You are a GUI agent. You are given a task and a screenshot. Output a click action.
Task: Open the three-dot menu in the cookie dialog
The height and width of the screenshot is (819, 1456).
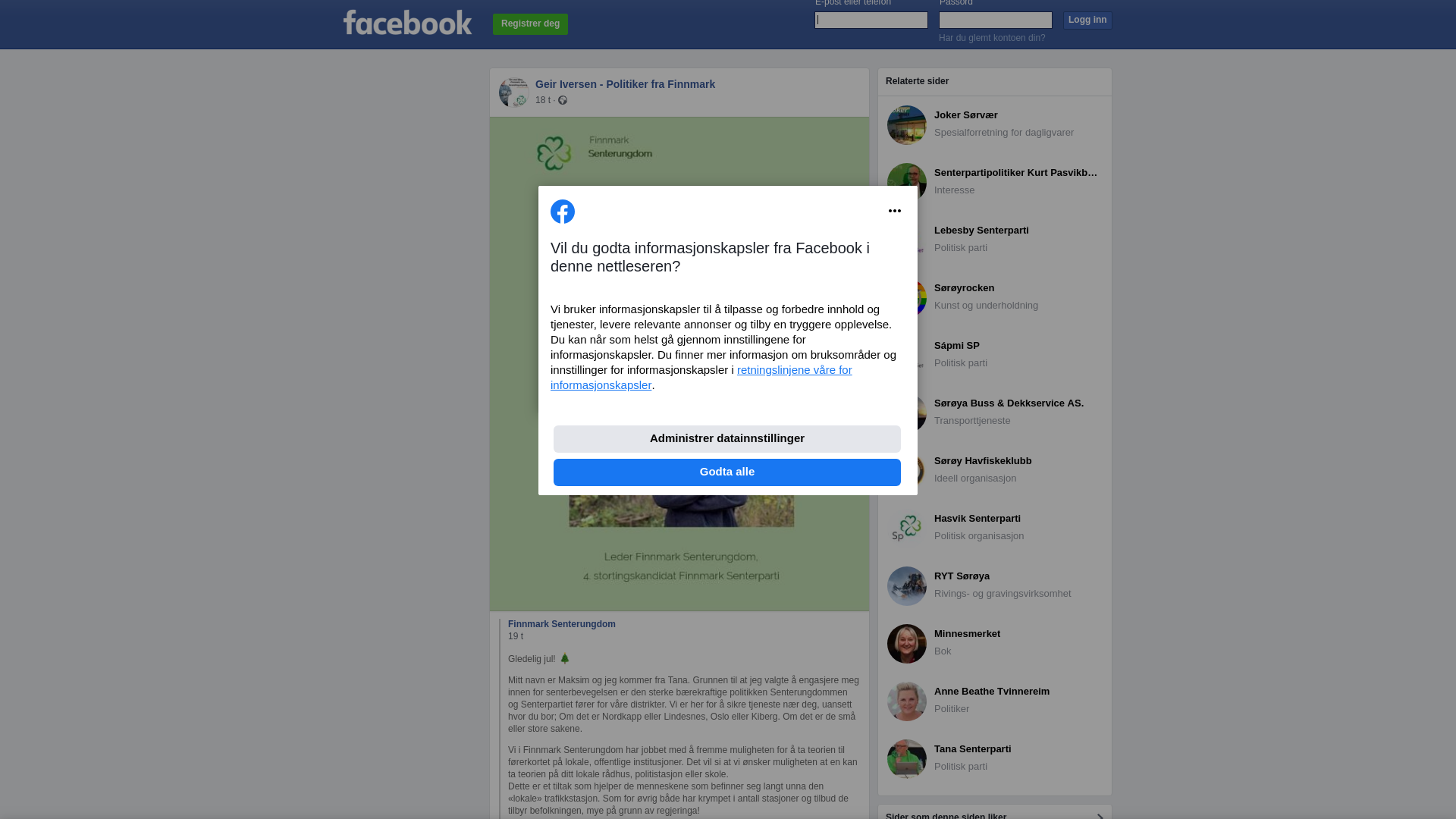pyautogui.click(x=895, y=211)
